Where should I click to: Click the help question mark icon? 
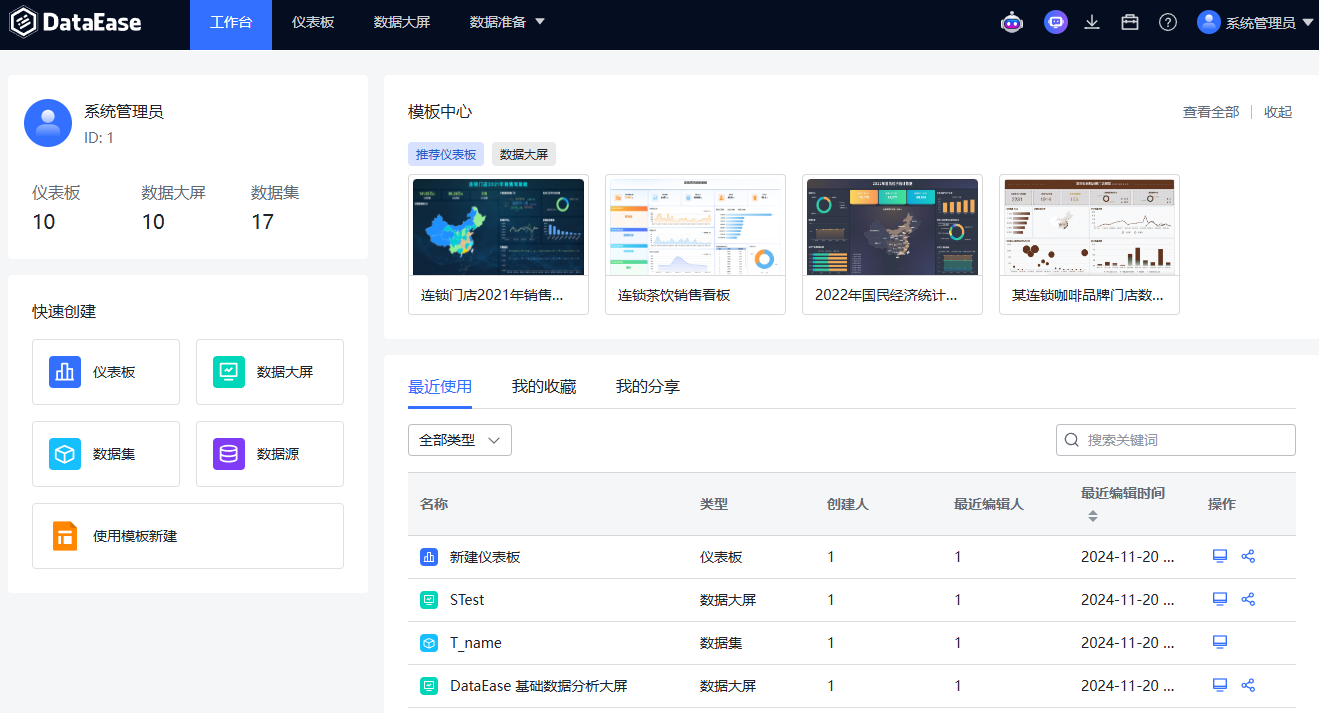coord(1168,22)
